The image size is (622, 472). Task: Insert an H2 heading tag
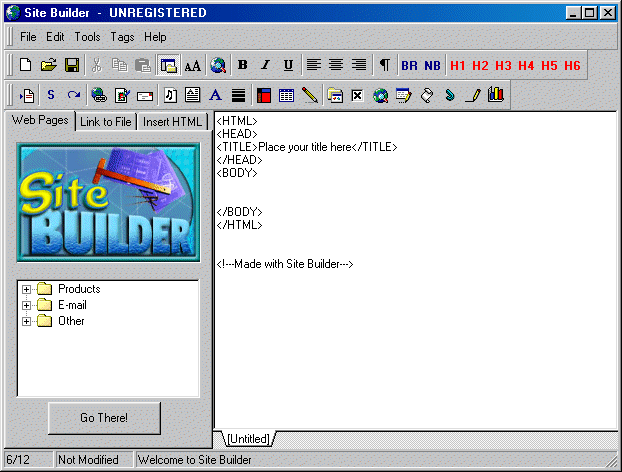point(480,65)
